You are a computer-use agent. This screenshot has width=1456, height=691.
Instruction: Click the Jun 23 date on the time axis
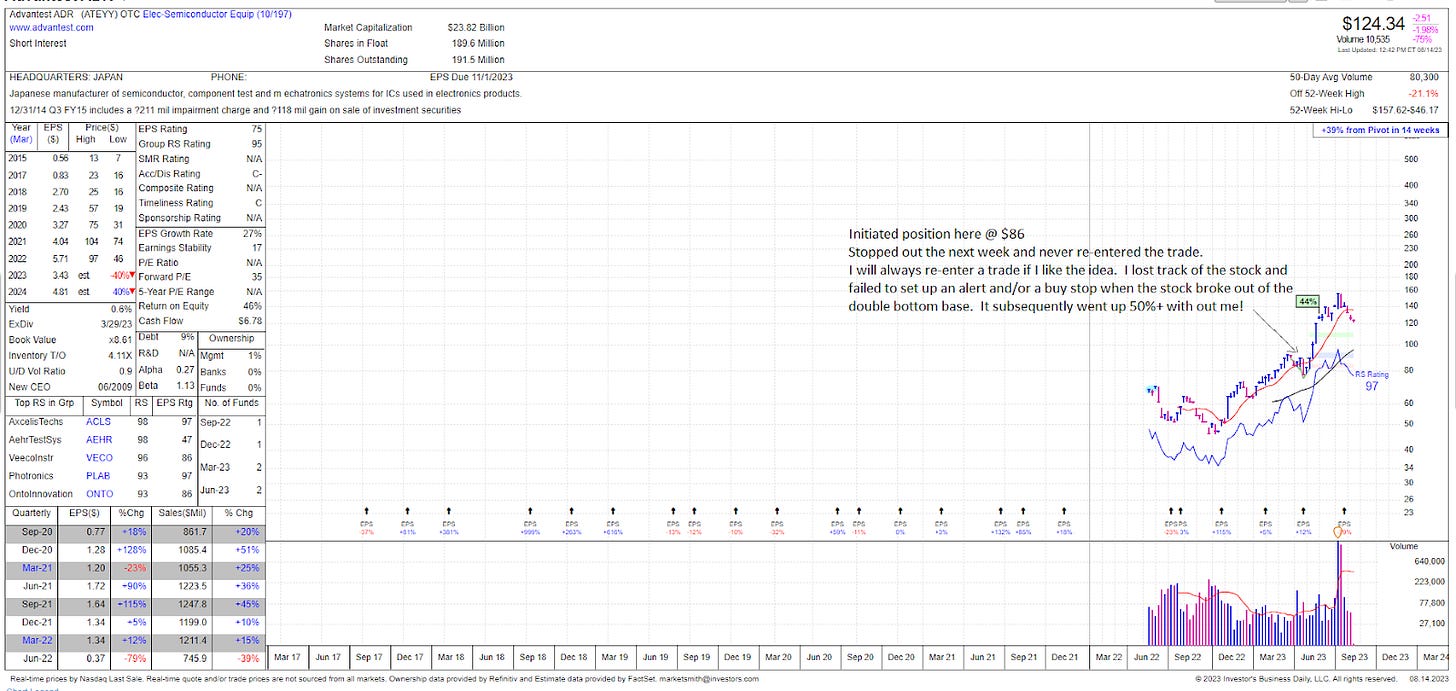pos(1312,657)
